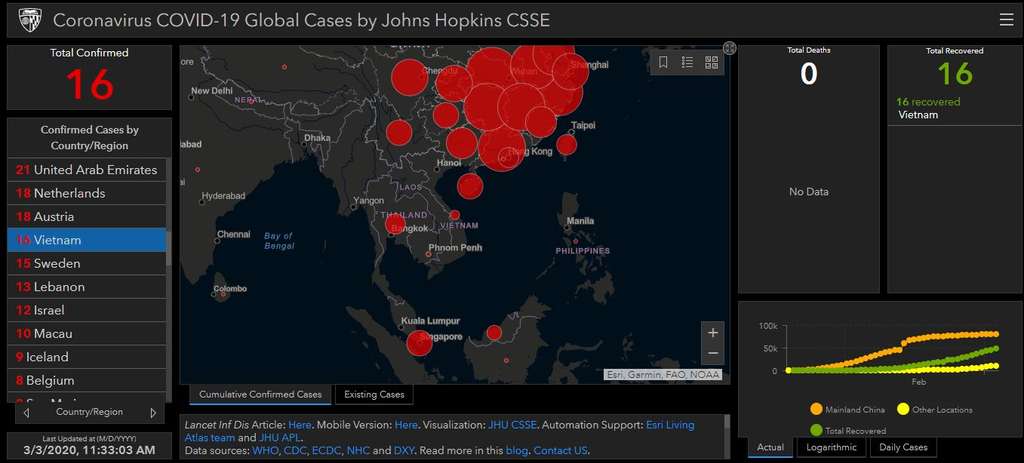Open the NHC data source link

pyautogui.click(x=358, y=451)
